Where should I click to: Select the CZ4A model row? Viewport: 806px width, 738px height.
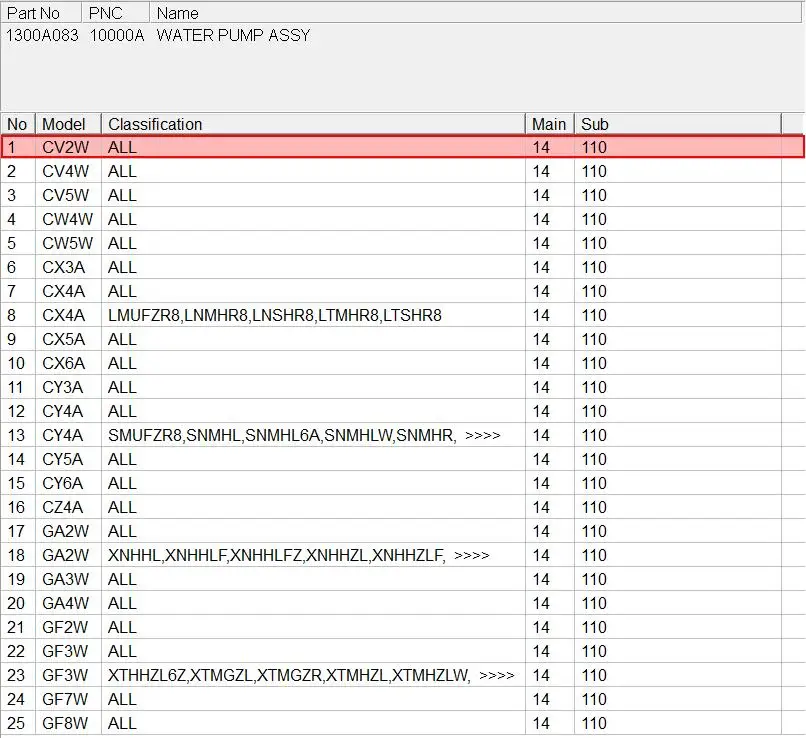point(402,507)
